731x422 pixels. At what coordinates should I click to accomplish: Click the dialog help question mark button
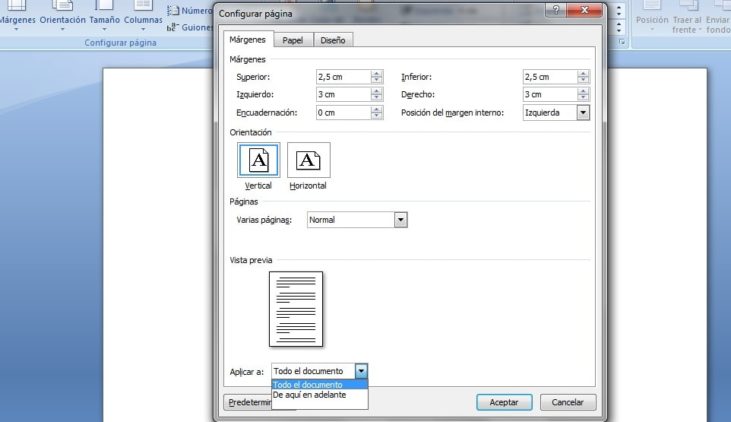pos(554,8)
